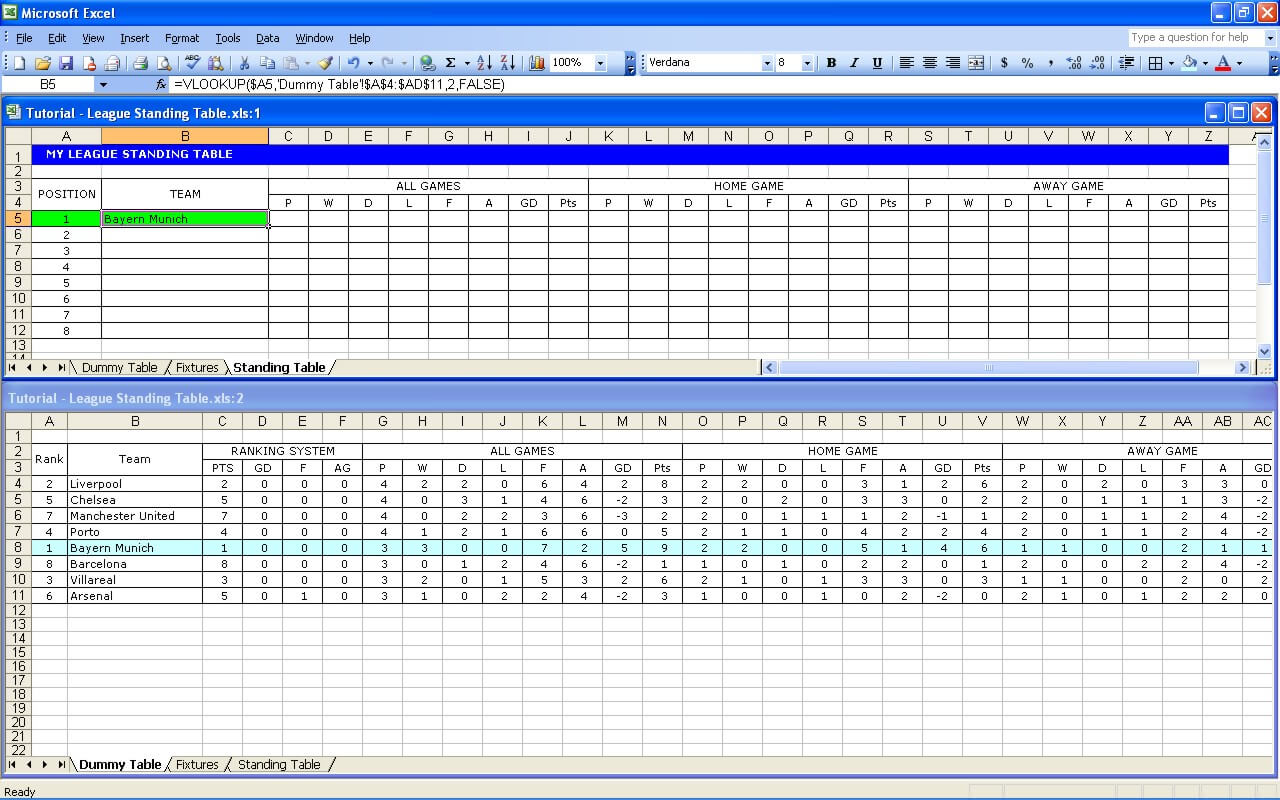The image size is (1280, 800).
Task: Click the vertical scrollbar down arrow in top window
Action: coord(1264,351)
